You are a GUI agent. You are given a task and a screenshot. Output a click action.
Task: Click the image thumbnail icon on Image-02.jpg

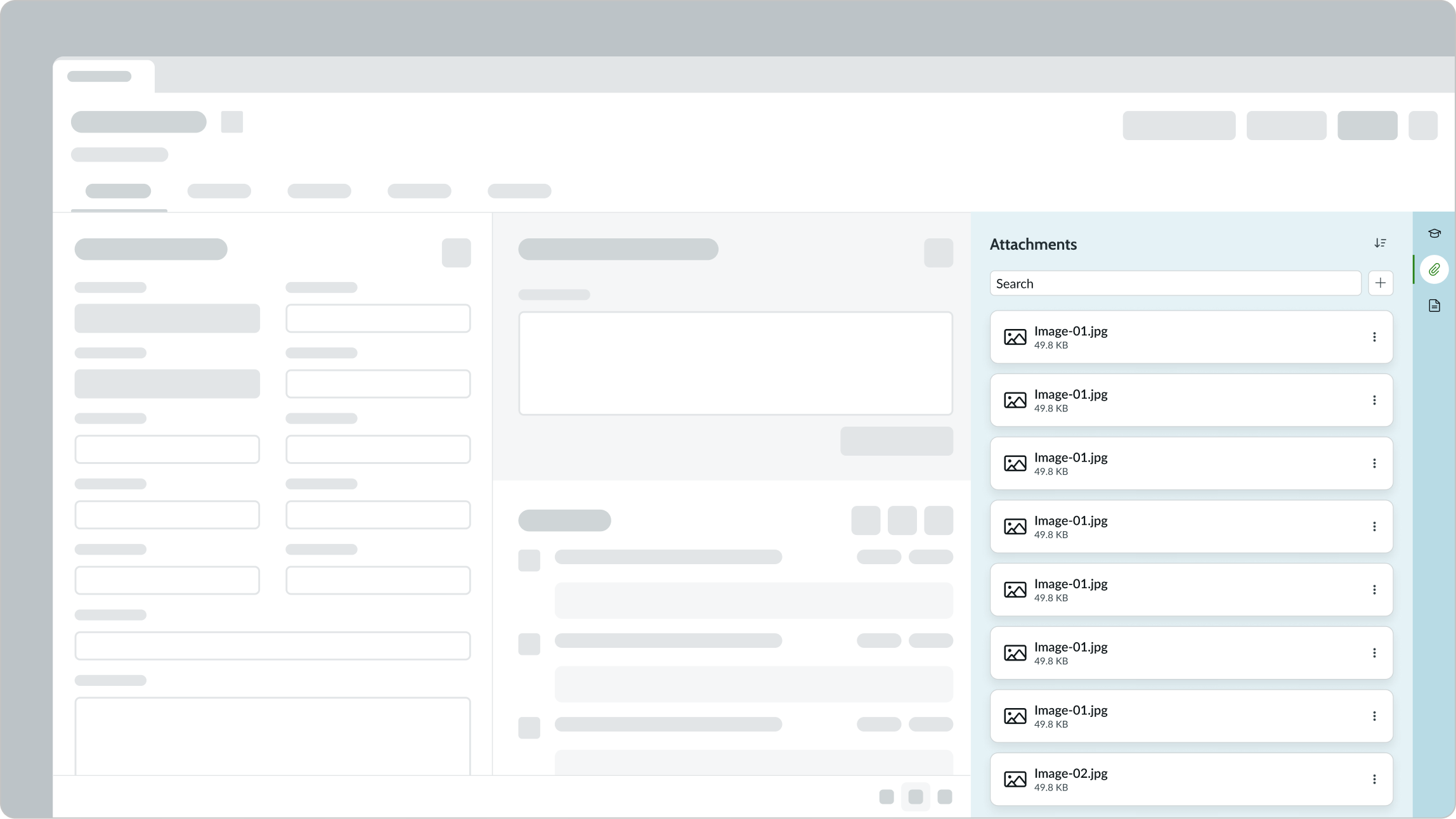point(1015,780)
